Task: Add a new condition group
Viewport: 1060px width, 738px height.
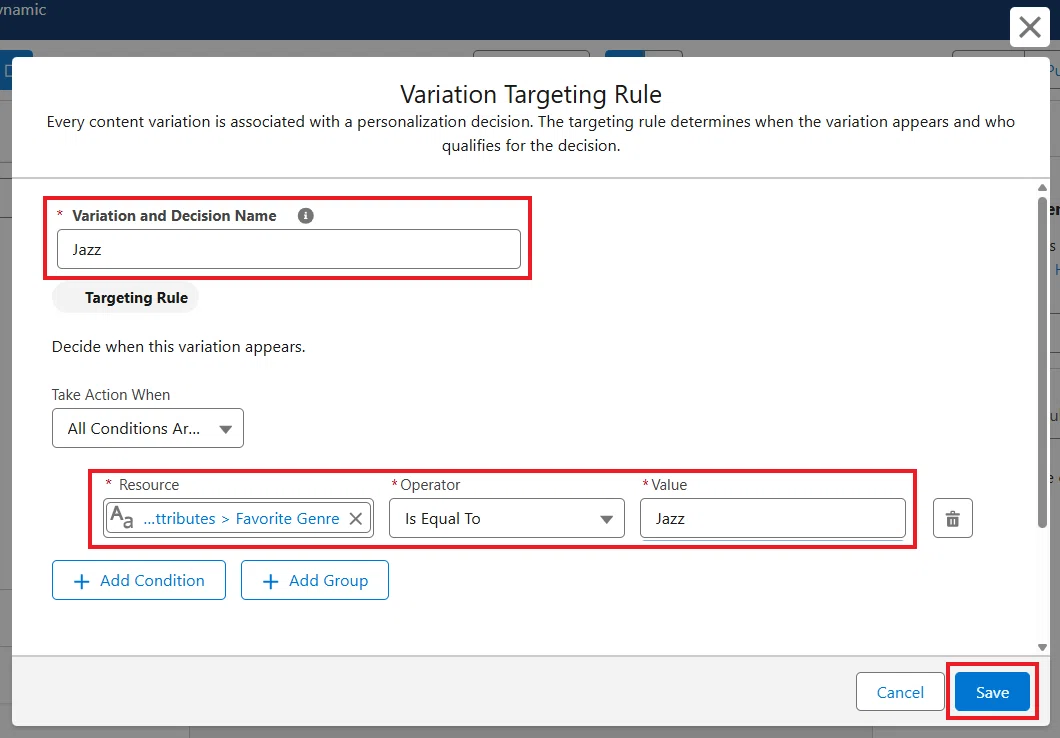Action: [x=314, y=581]
